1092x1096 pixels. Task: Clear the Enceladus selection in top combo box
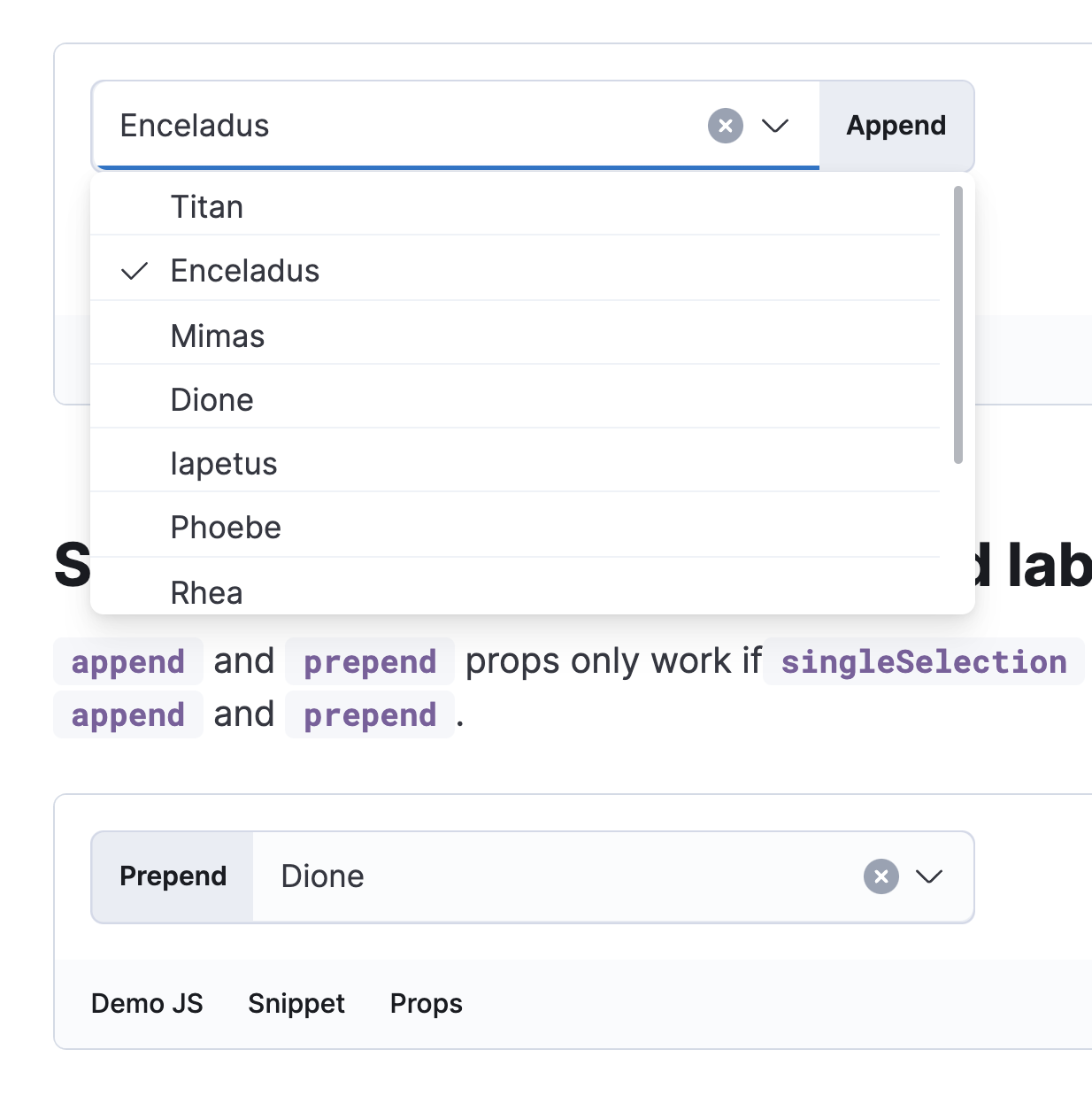coord(725,126)
